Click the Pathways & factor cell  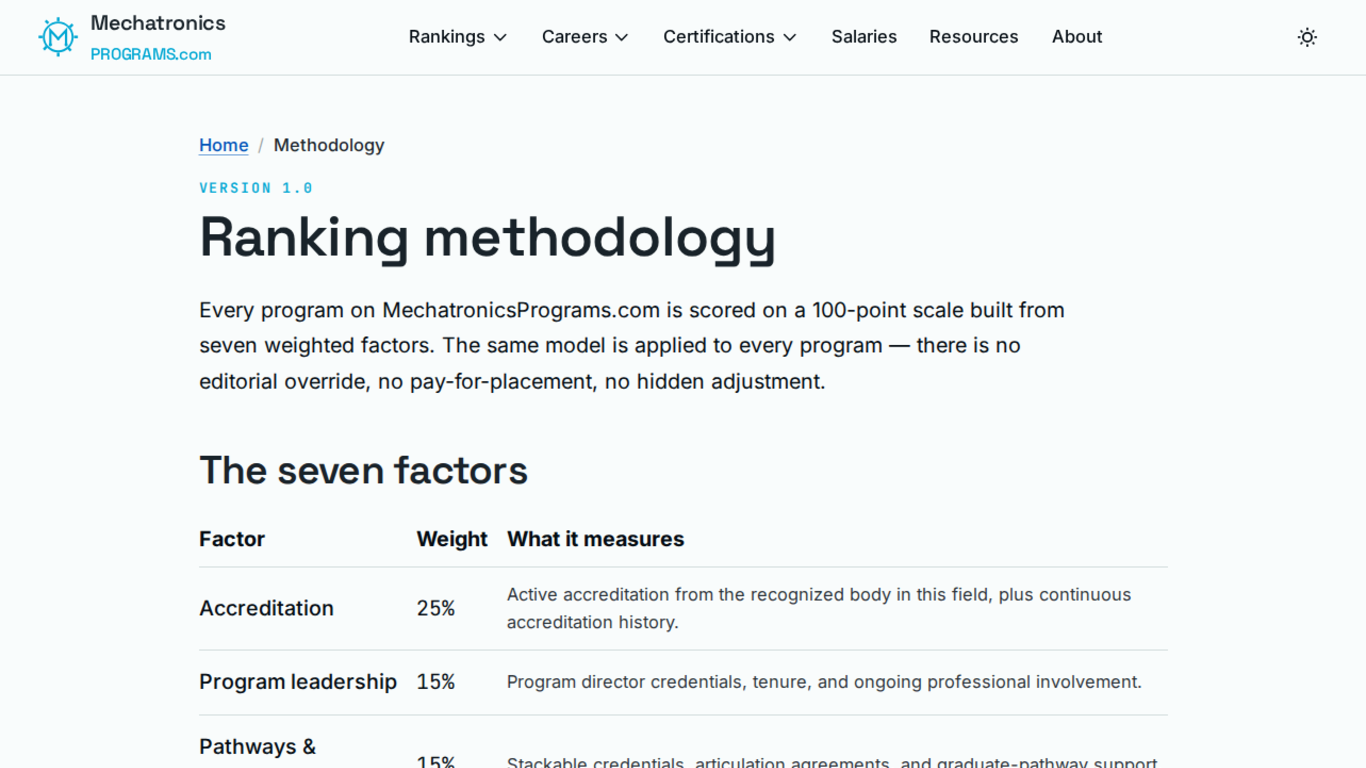[x=257, y=747]
